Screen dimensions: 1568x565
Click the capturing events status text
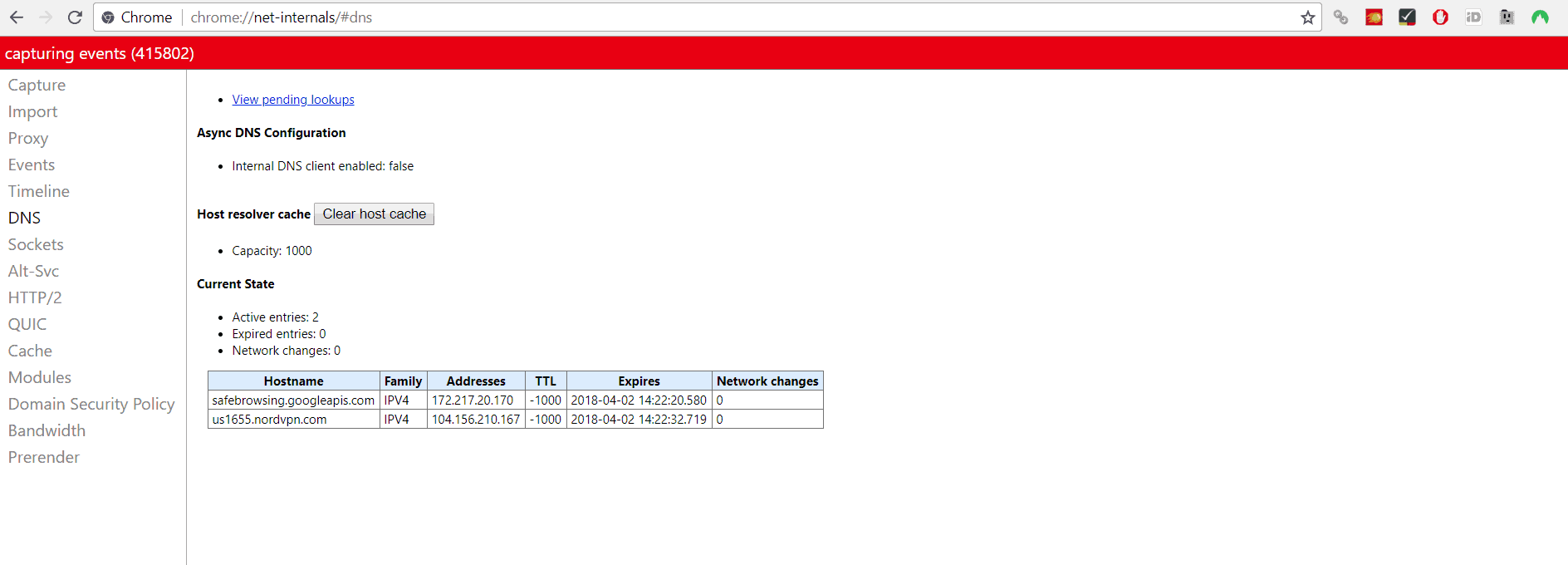(100, 53)
